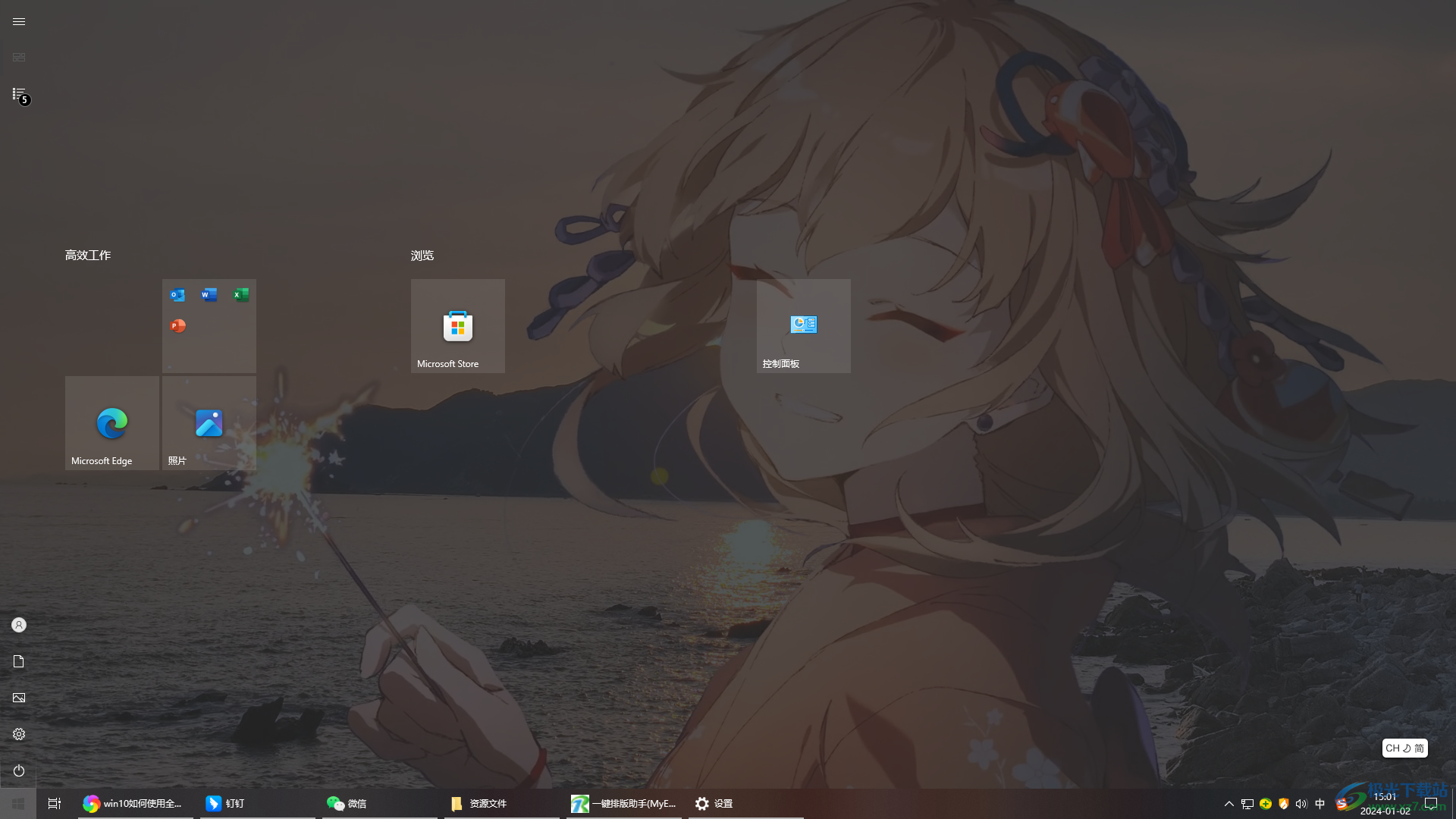Switch to the win10如何使用全... browser window
Viewport: 1456px width, 819px height.
tap(136, 804)
